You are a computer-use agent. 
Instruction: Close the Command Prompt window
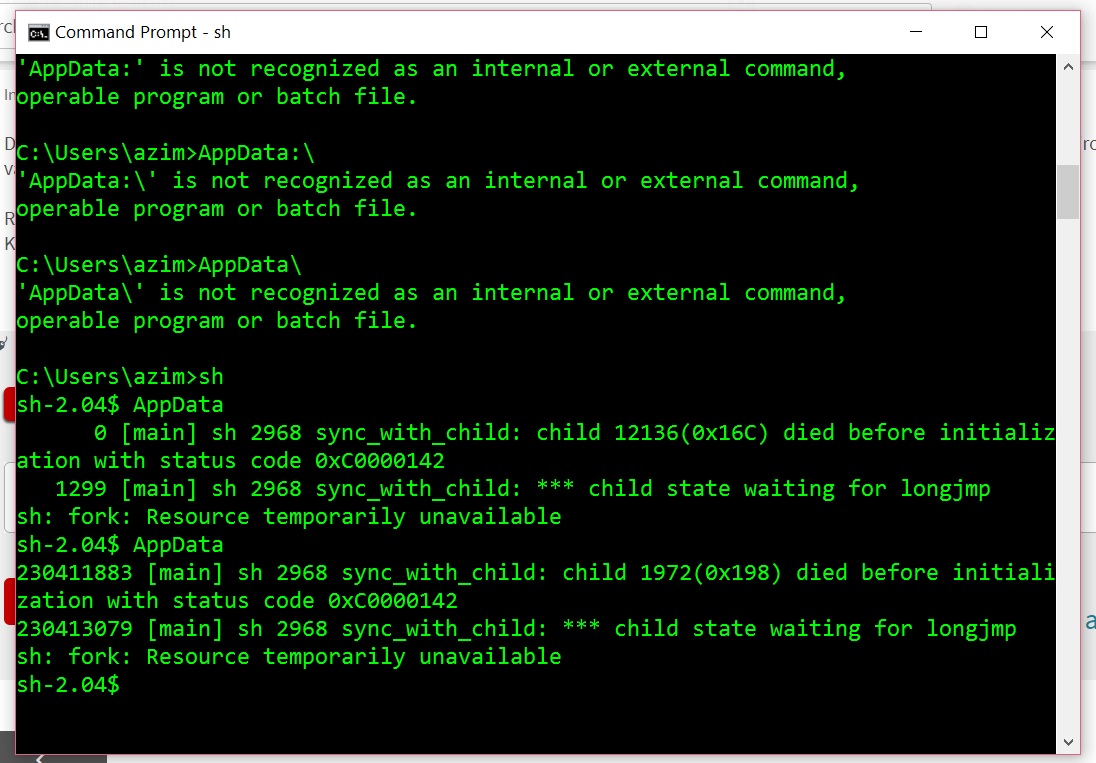pos(1046,31)
